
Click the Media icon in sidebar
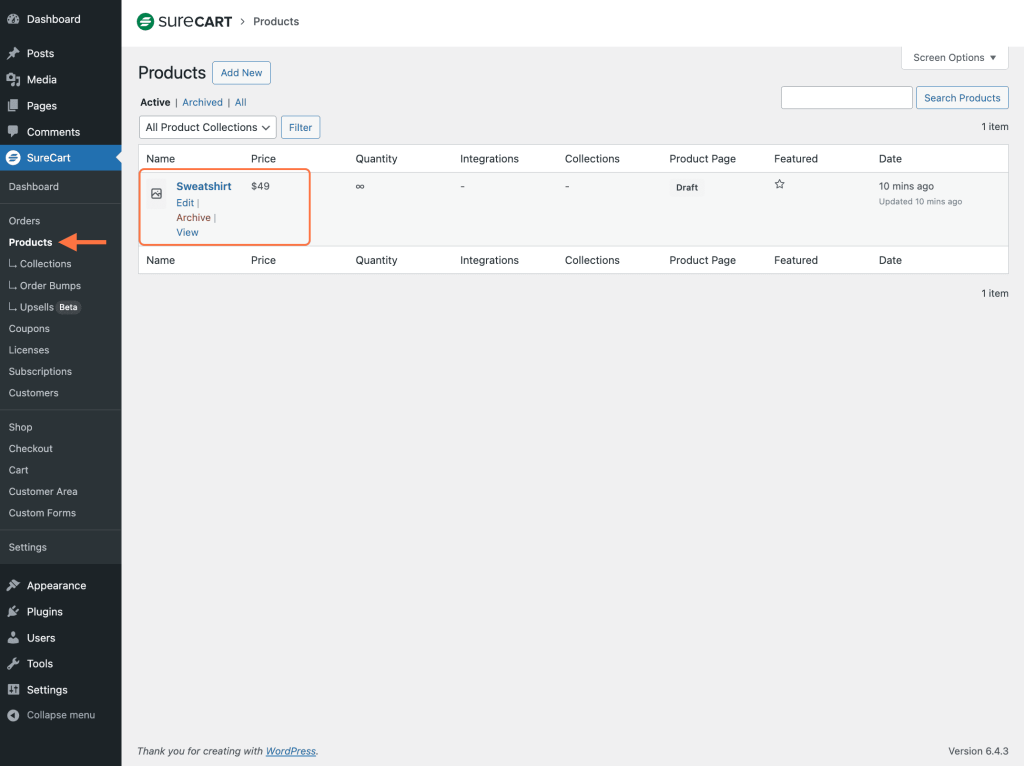coord(13,80)
